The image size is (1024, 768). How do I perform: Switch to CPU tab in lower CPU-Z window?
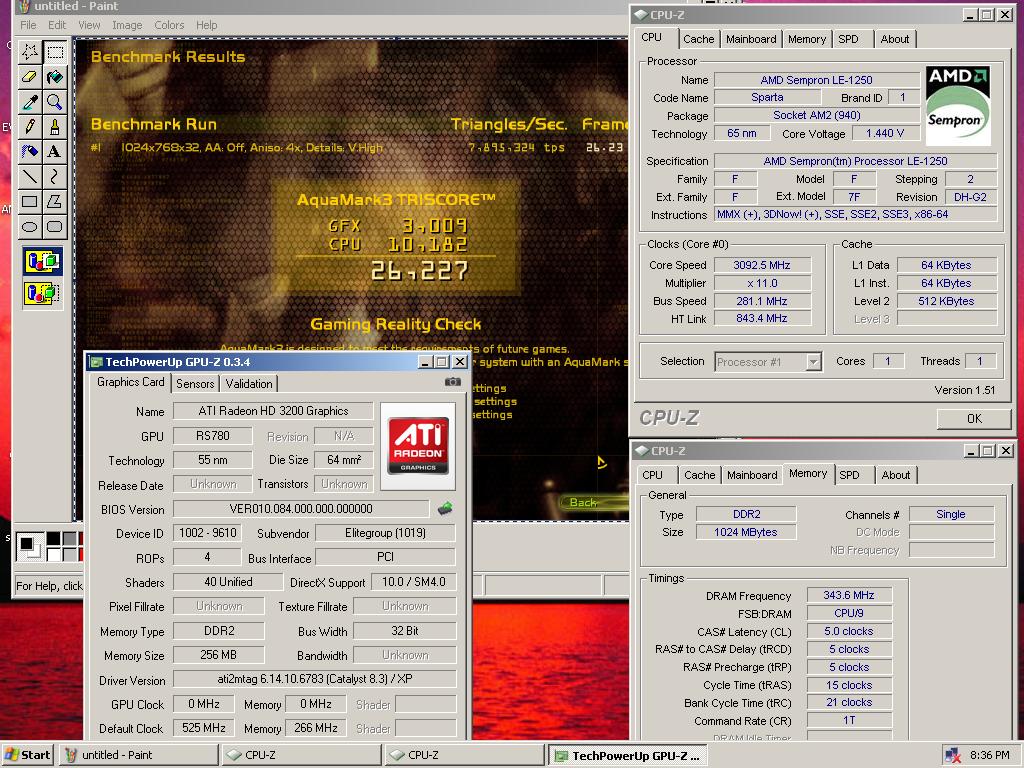click(652, 475)
